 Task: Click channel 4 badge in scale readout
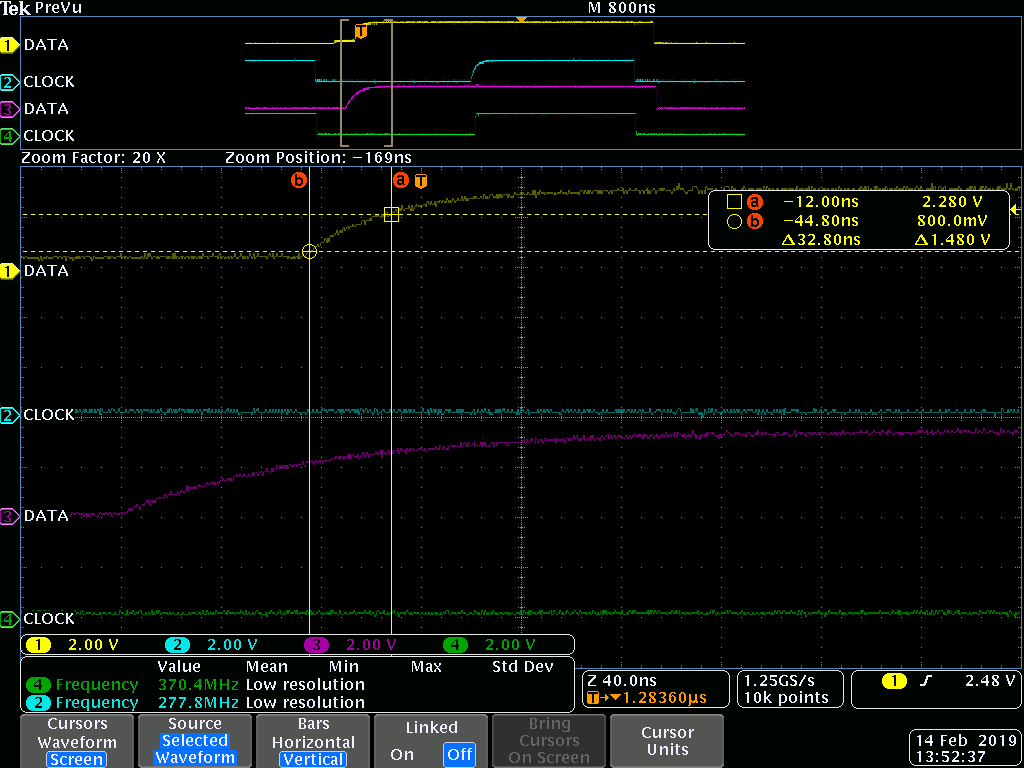click(455, 645)
